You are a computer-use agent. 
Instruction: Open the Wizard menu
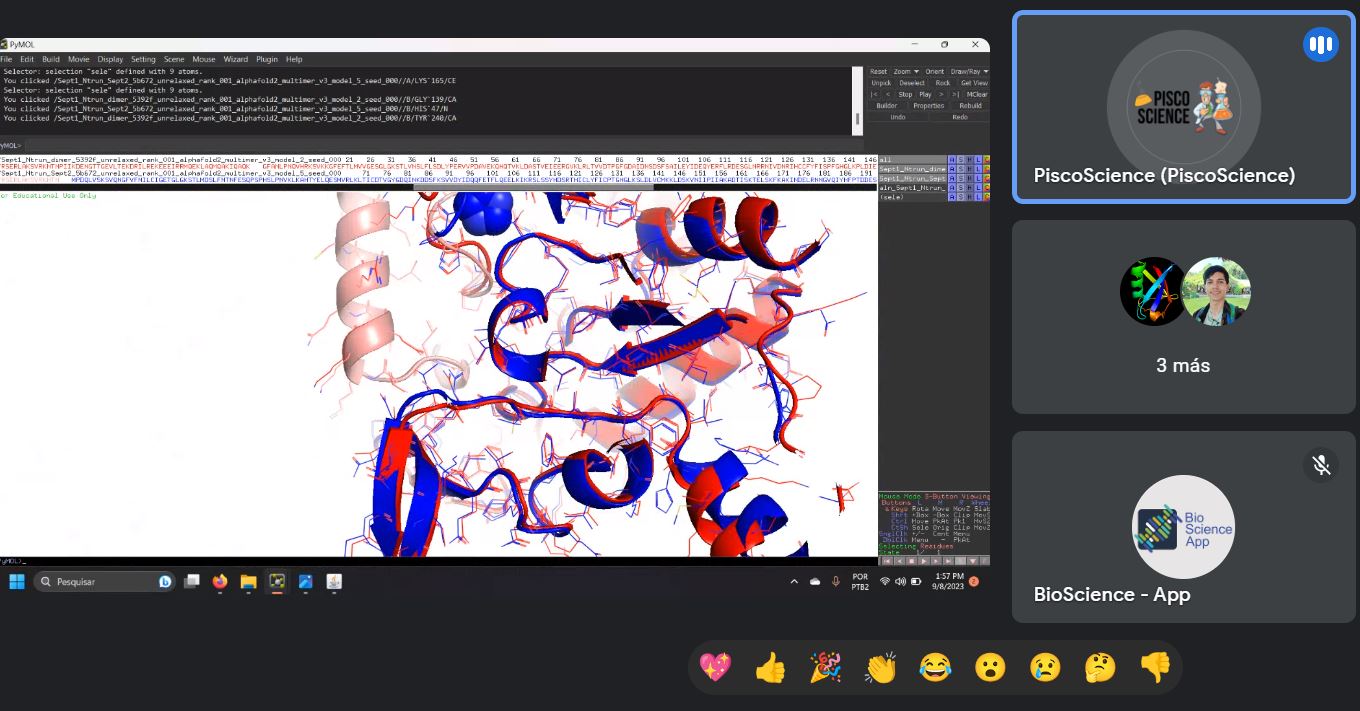pyautogui.click(x=235, y=59)
